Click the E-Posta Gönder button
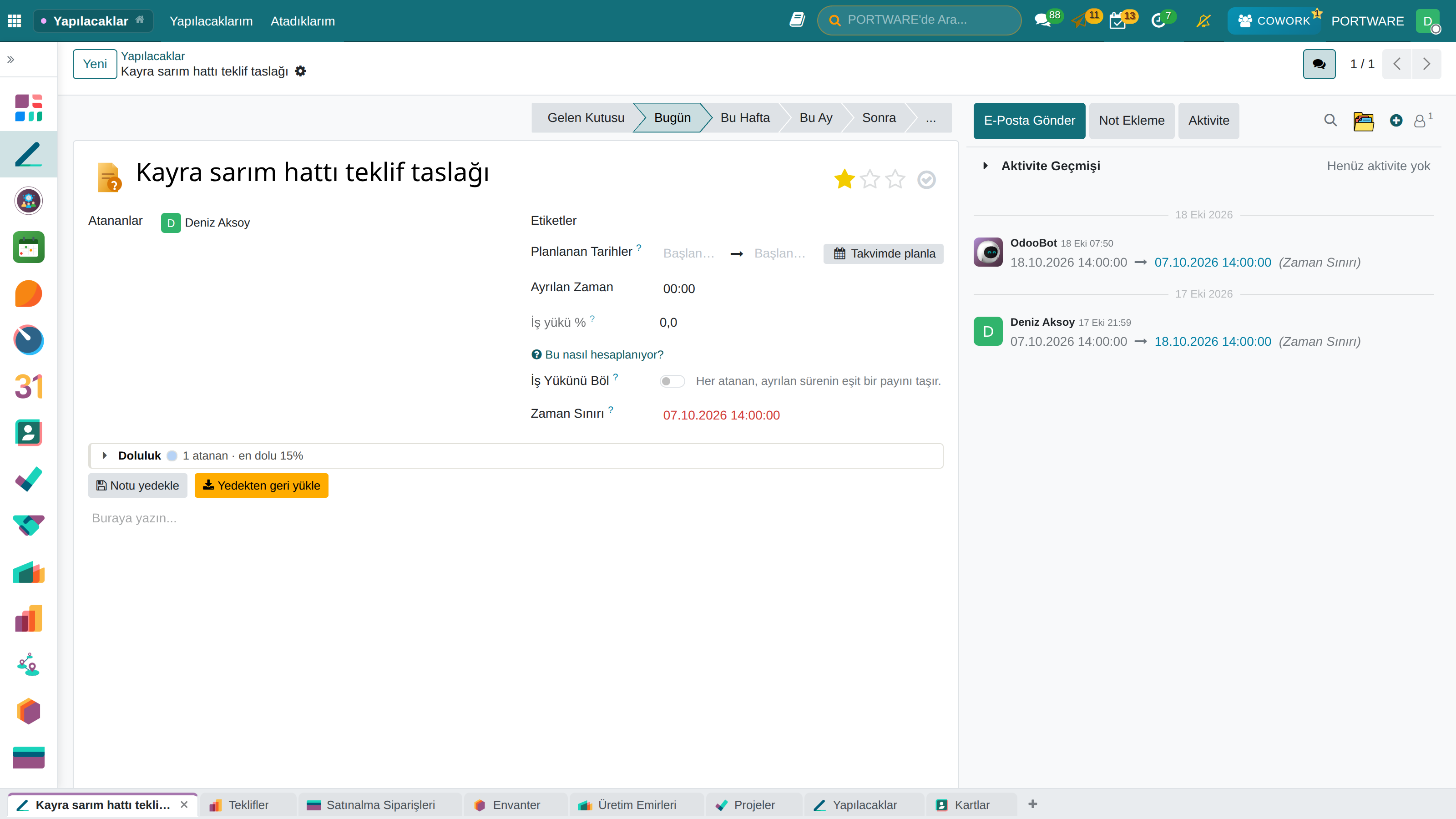1456x819 pixels. (1029, 121)
